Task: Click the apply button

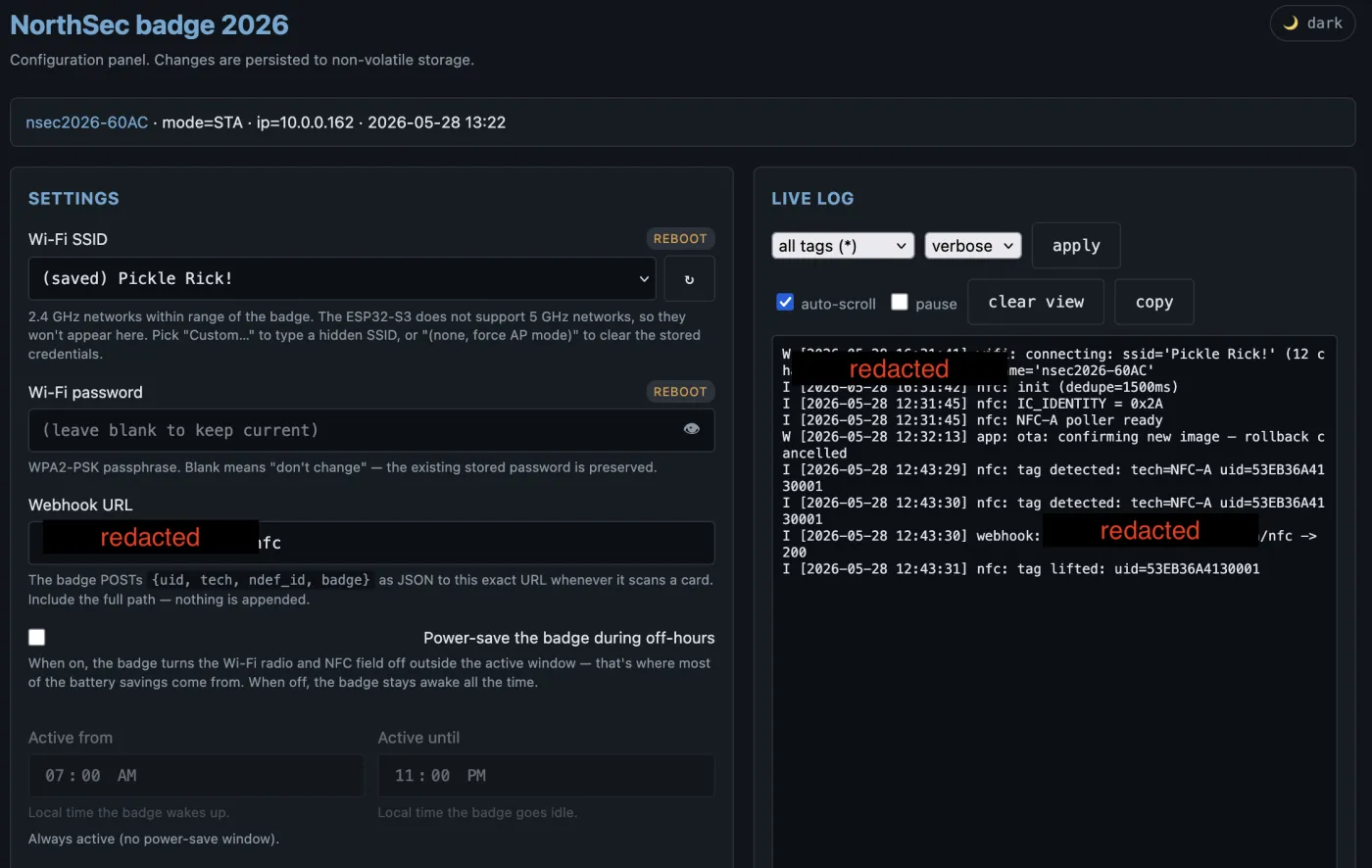Action: tap(1076, 246)
